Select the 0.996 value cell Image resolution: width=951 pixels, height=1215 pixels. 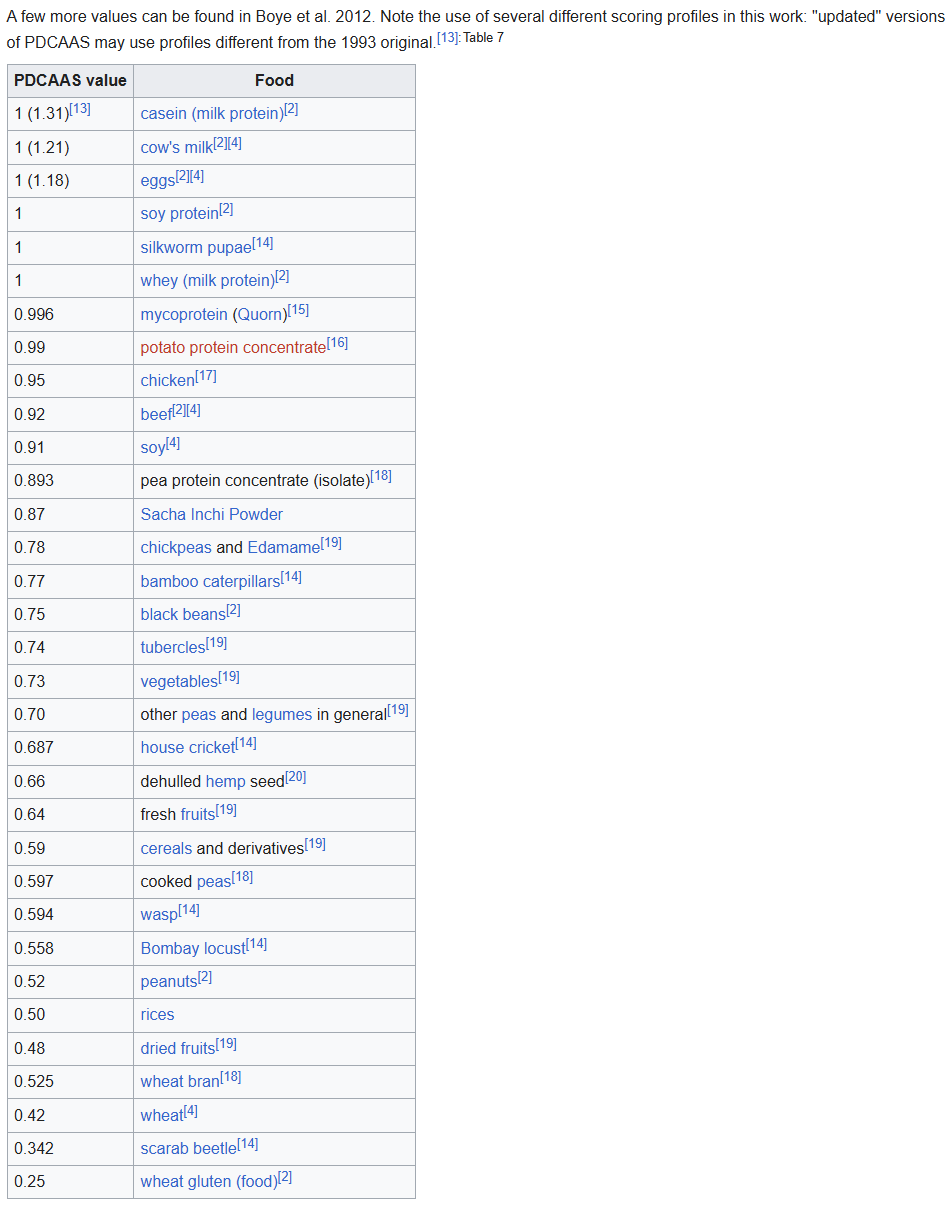(x=70, y=314)
